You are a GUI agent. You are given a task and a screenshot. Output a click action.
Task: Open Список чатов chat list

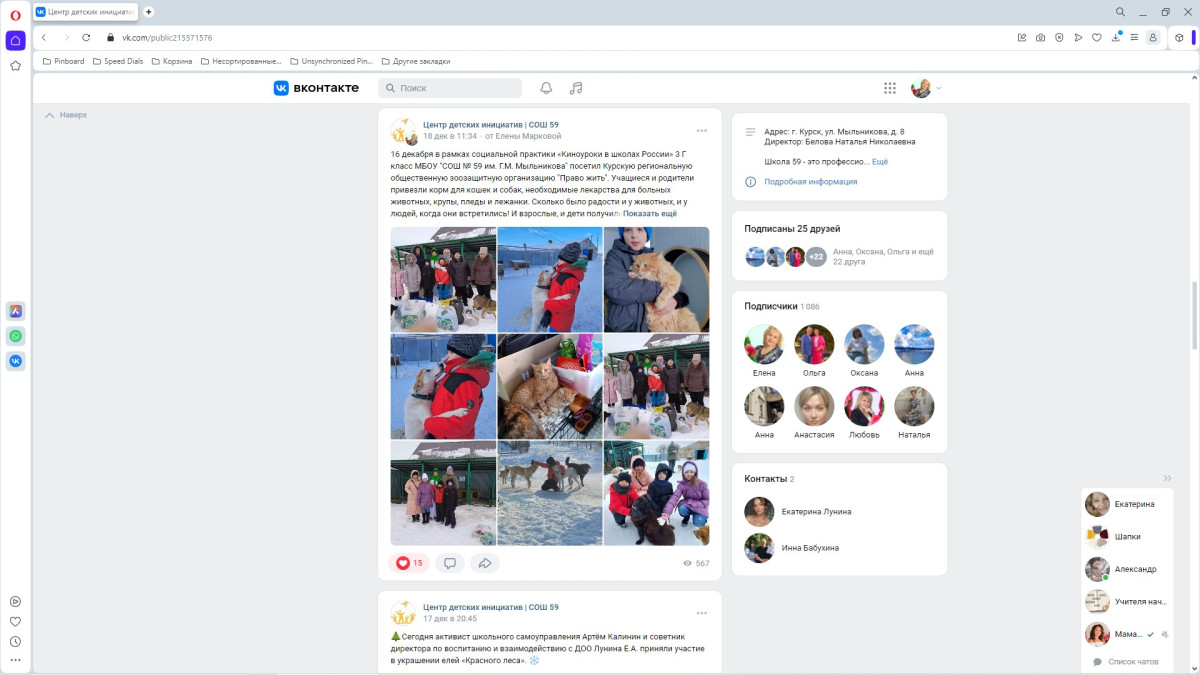click(1126, 662)
